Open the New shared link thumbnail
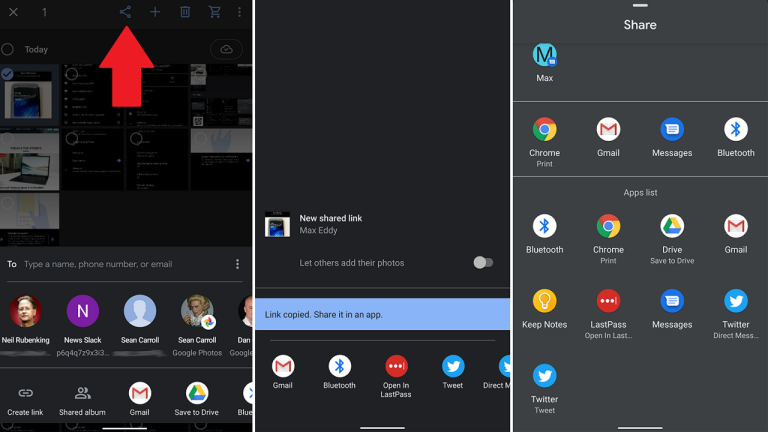The width and height of the screenshot is (768, 432). pyautogui.click(x=277, y=224)
